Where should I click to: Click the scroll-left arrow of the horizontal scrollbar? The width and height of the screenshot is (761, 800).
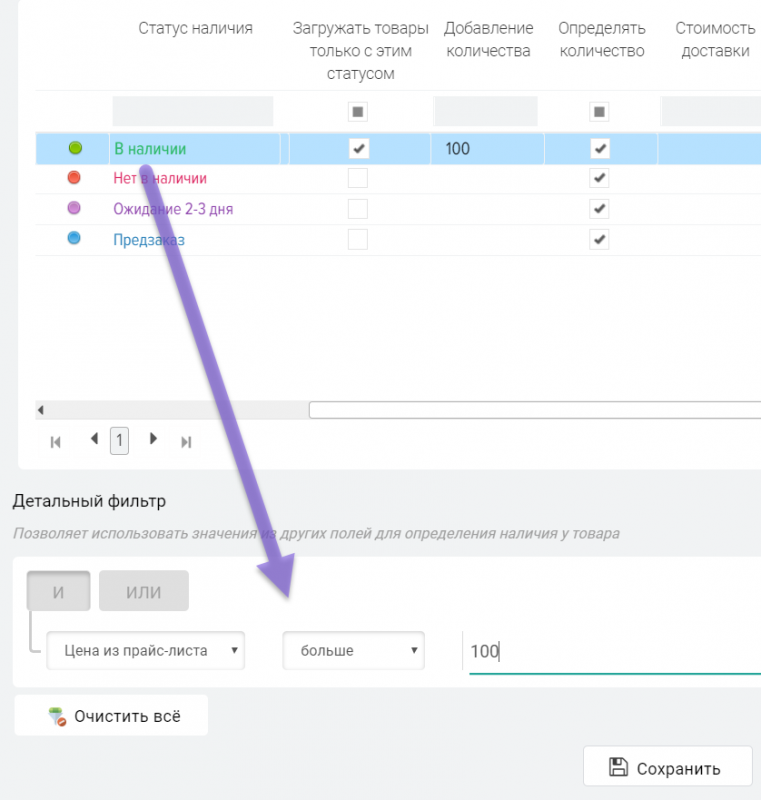click(41, 410)
